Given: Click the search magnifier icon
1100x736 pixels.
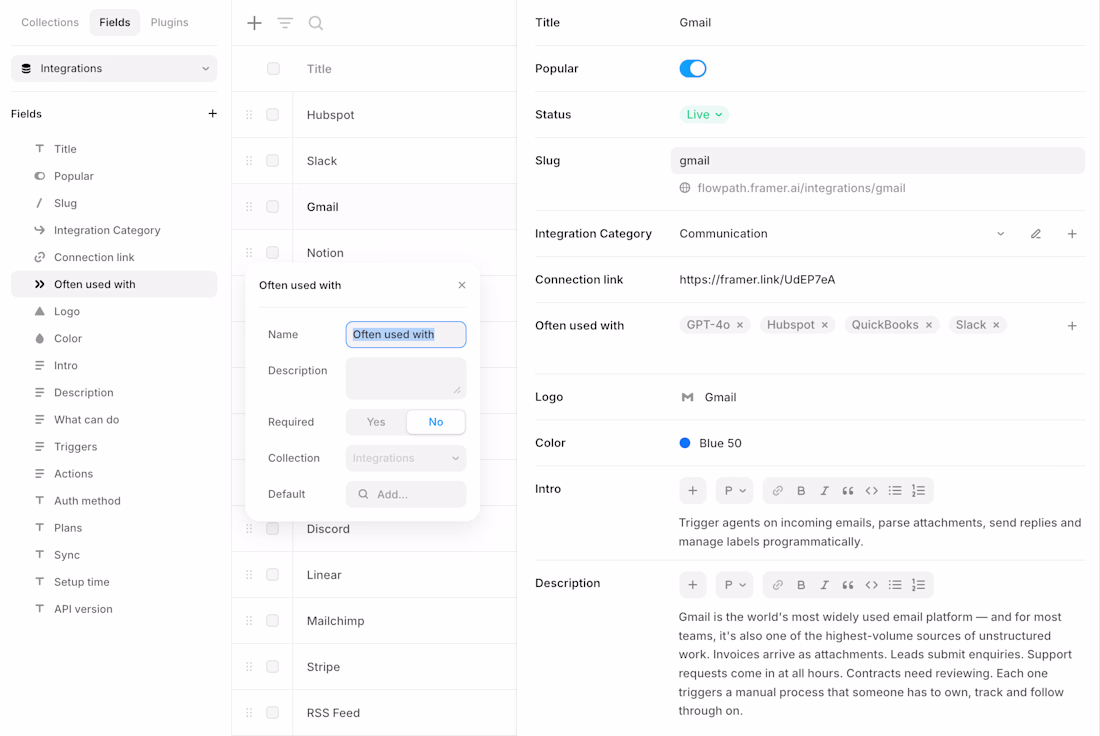Looking at the screenshot, I should point(316,23).
